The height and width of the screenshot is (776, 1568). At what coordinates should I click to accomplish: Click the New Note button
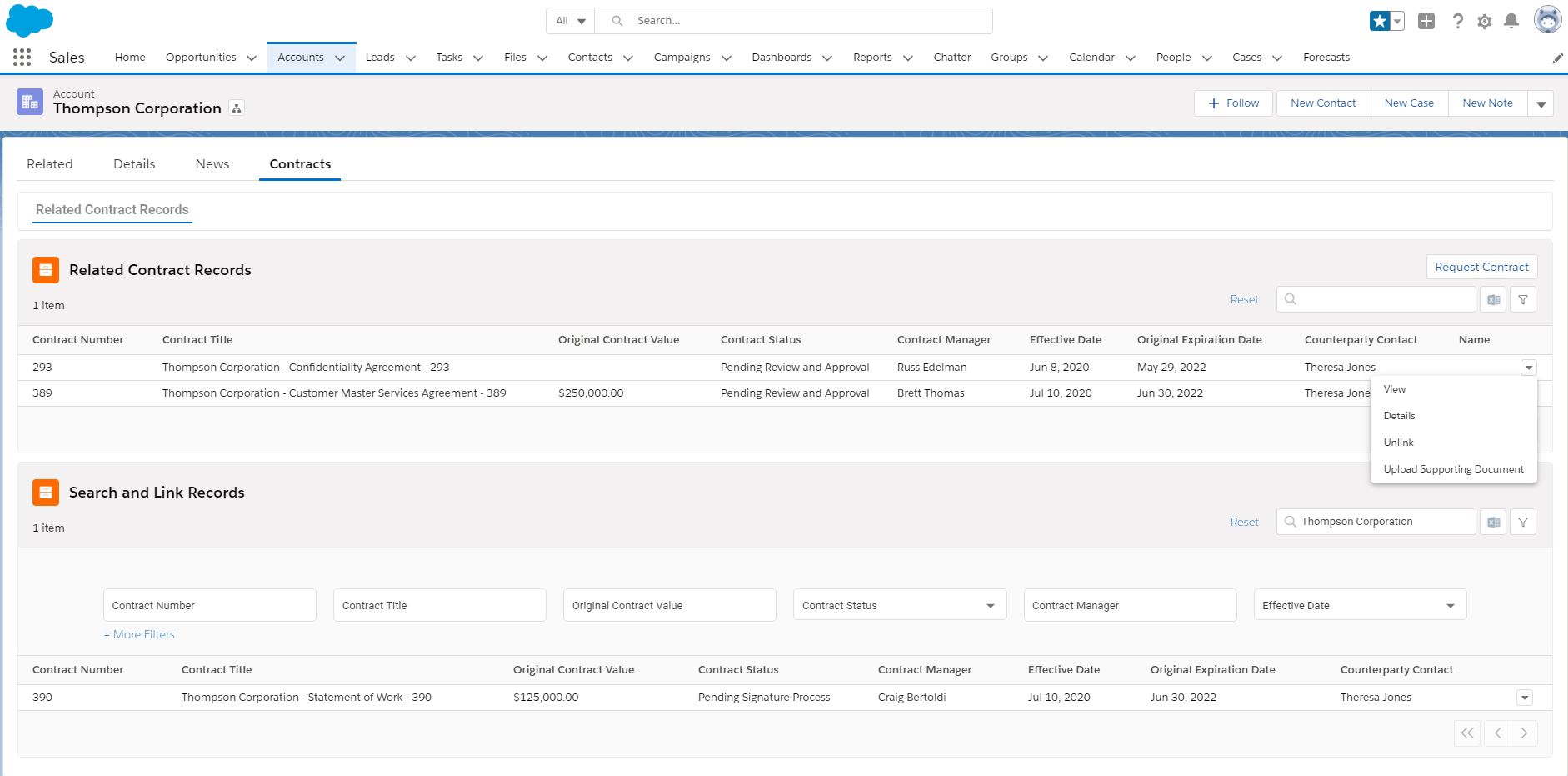(1487, 103)
